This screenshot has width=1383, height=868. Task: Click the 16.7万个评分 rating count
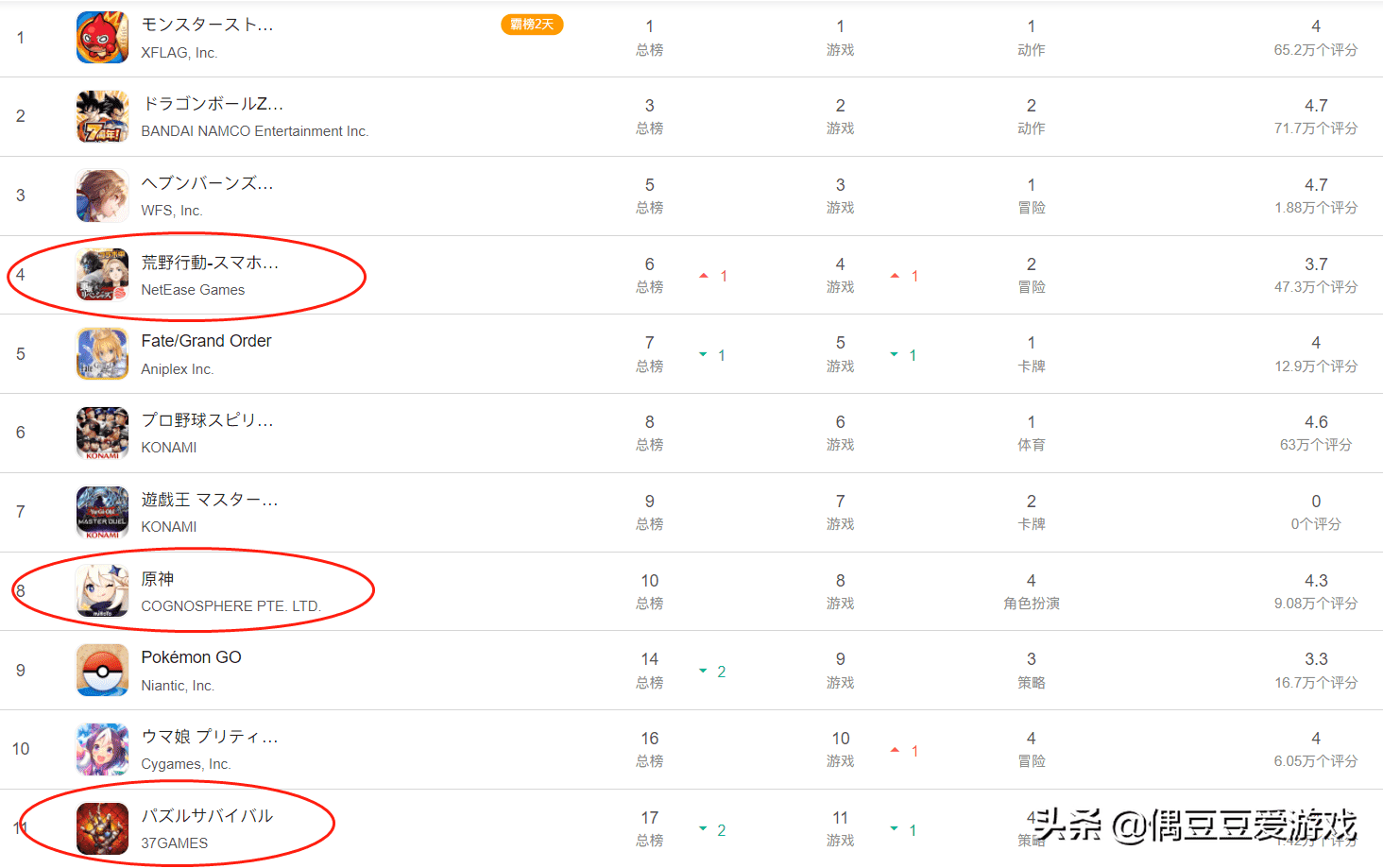tap(1316, 683)
